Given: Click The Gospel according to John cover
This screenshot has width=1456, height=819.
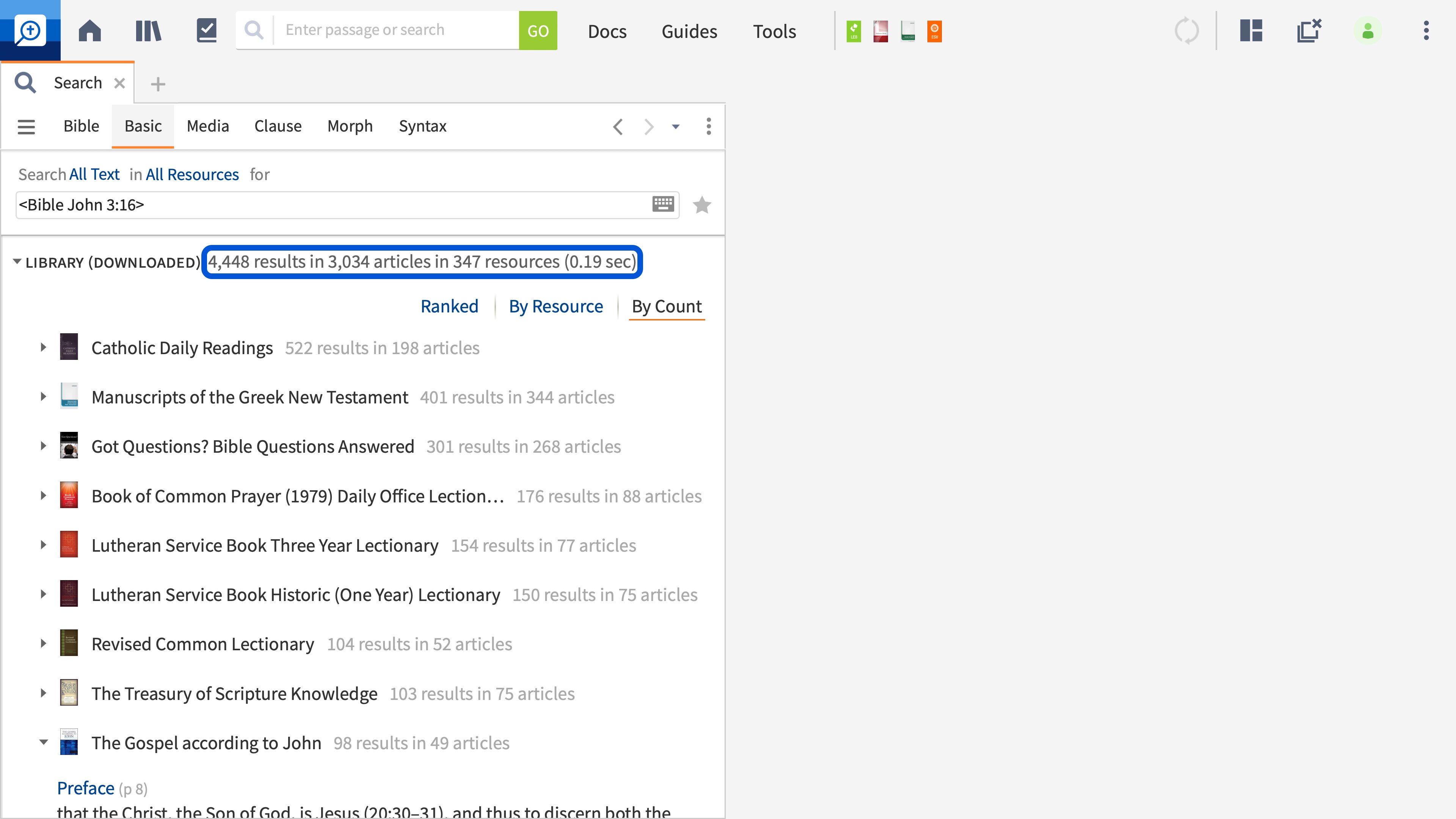Looking at the screenshot, I should coord(69,742).
